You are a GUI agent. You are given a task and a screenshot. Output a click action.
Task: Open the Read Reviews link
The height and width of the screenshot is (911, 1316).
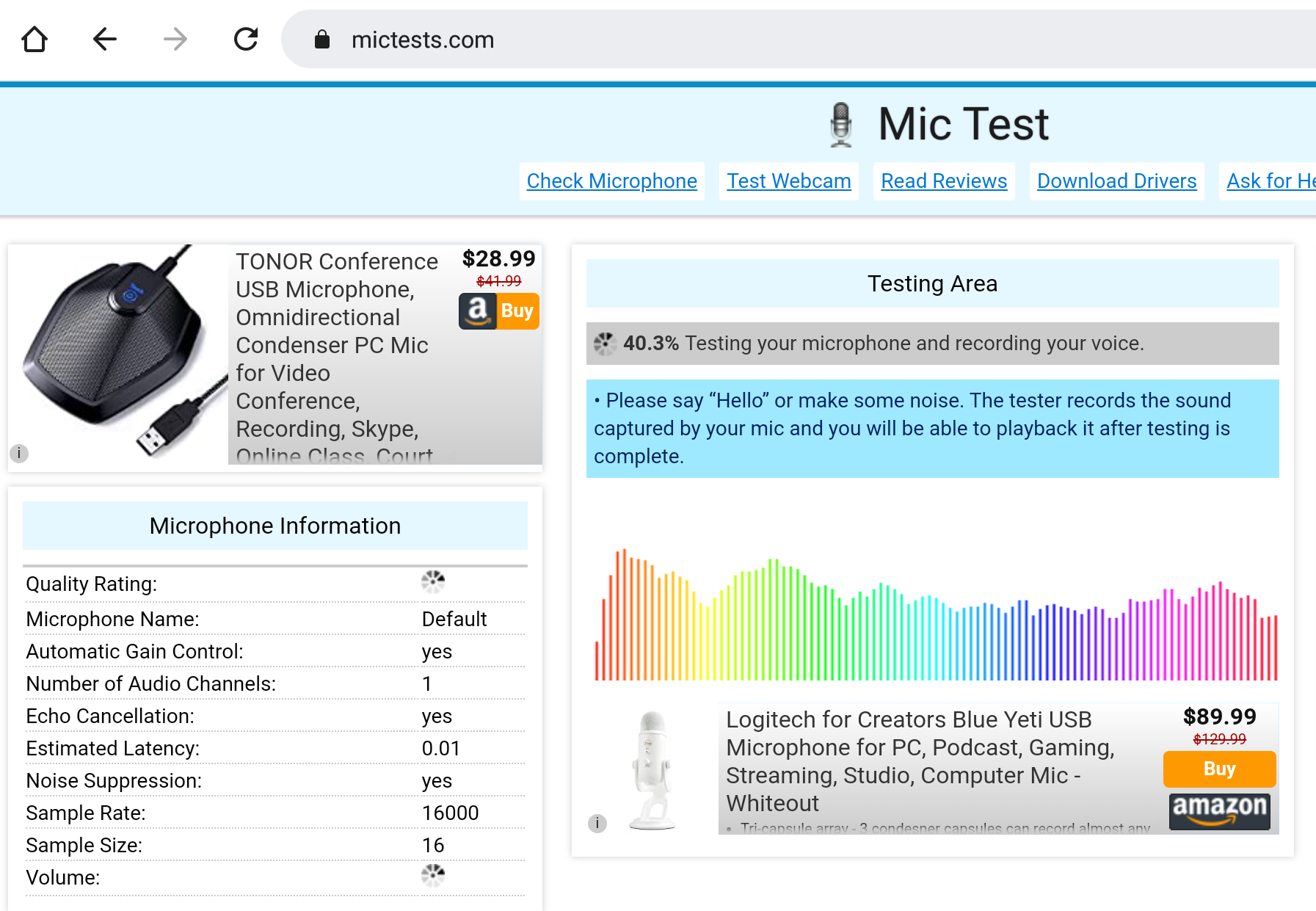coord(944,181)
